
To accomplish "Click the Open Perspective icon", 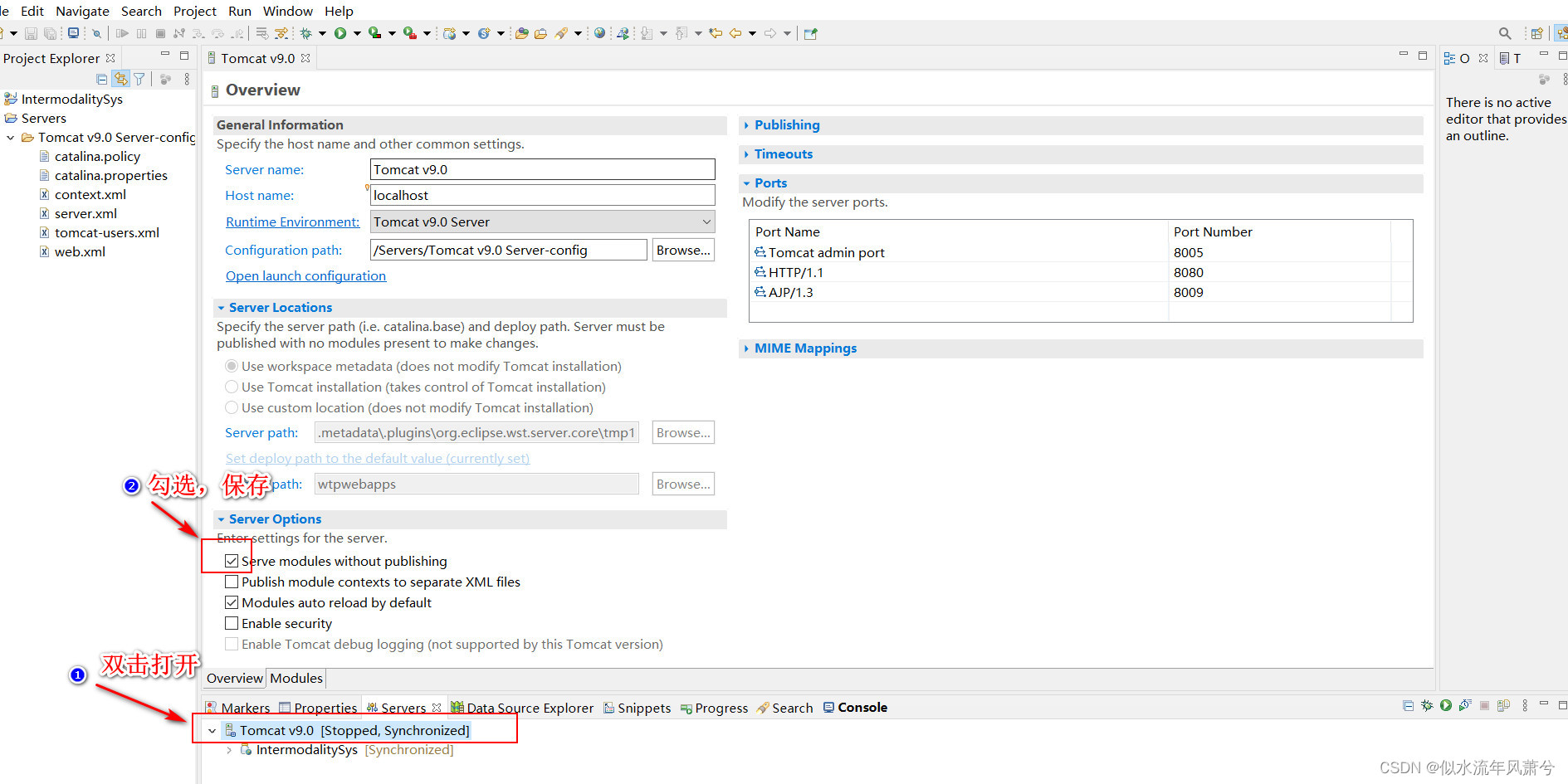I will coord(1536,33).
